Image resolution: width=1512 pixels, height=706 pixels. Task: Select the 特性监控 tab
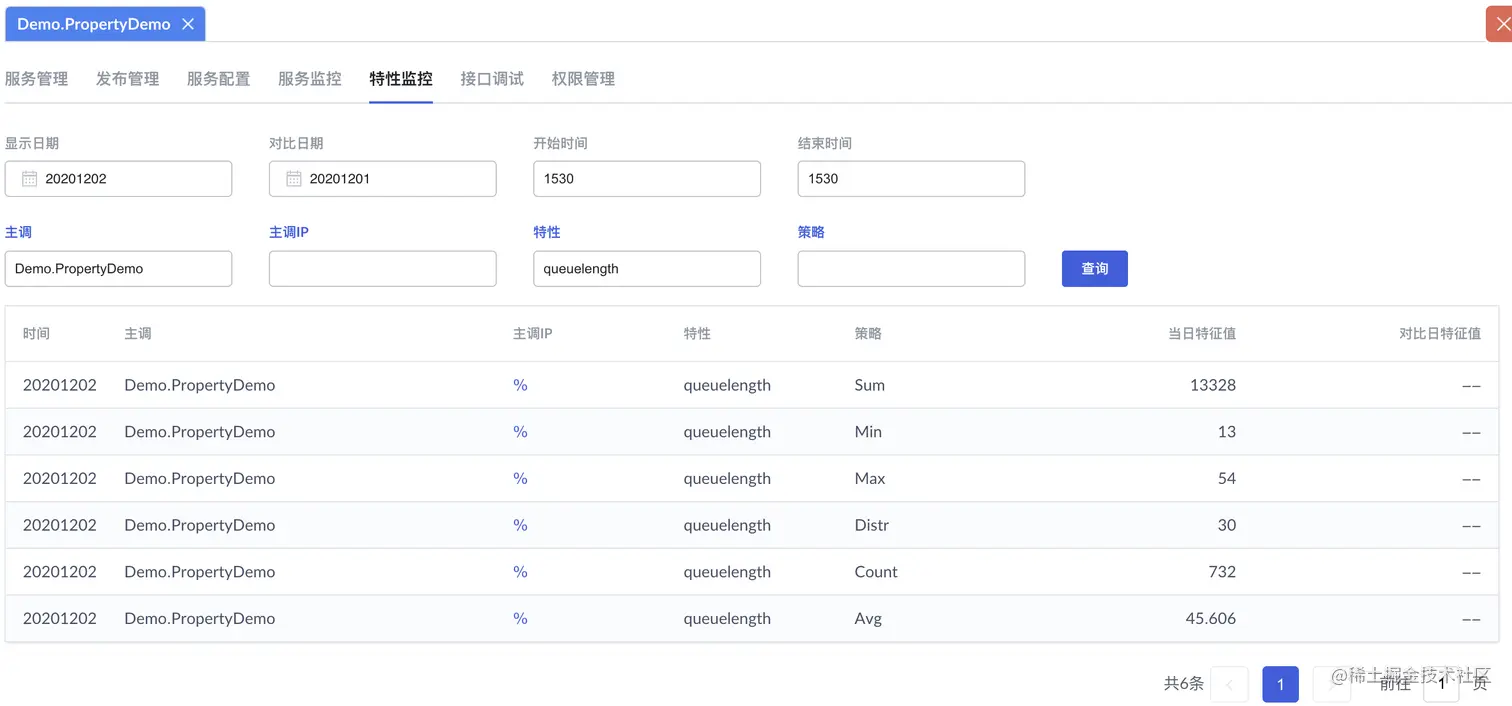click(x=401, y=79)
